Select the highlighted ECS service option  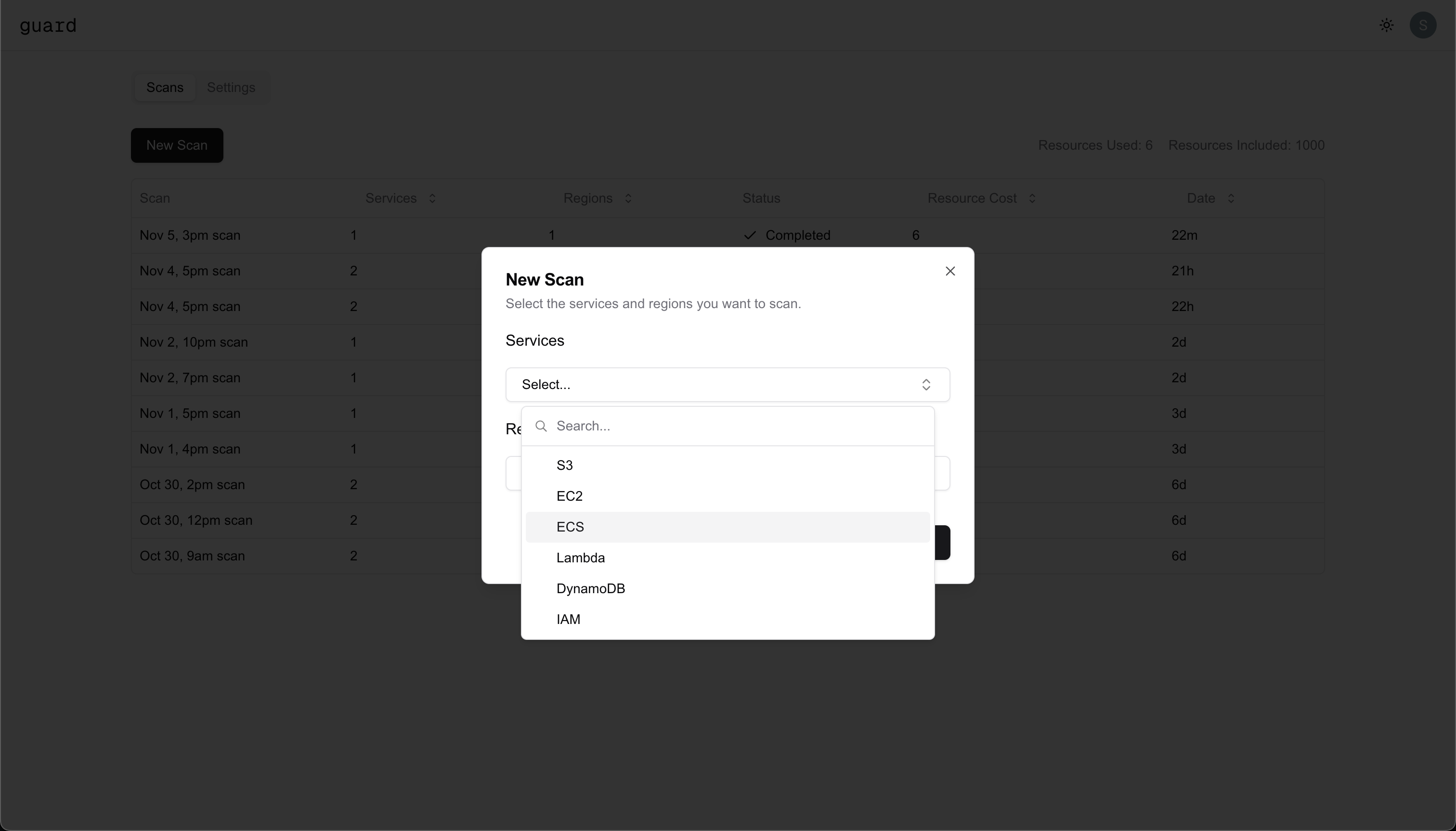[x=571, y=527]
